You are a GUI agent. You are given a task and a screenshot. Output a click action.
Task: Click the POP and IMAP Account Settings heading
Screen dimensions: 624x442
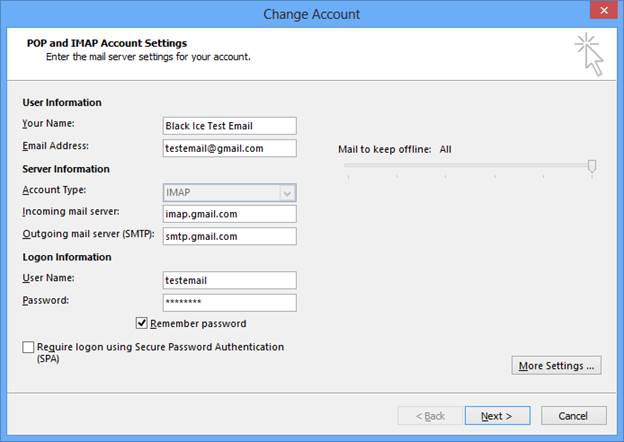coord(107,43)
